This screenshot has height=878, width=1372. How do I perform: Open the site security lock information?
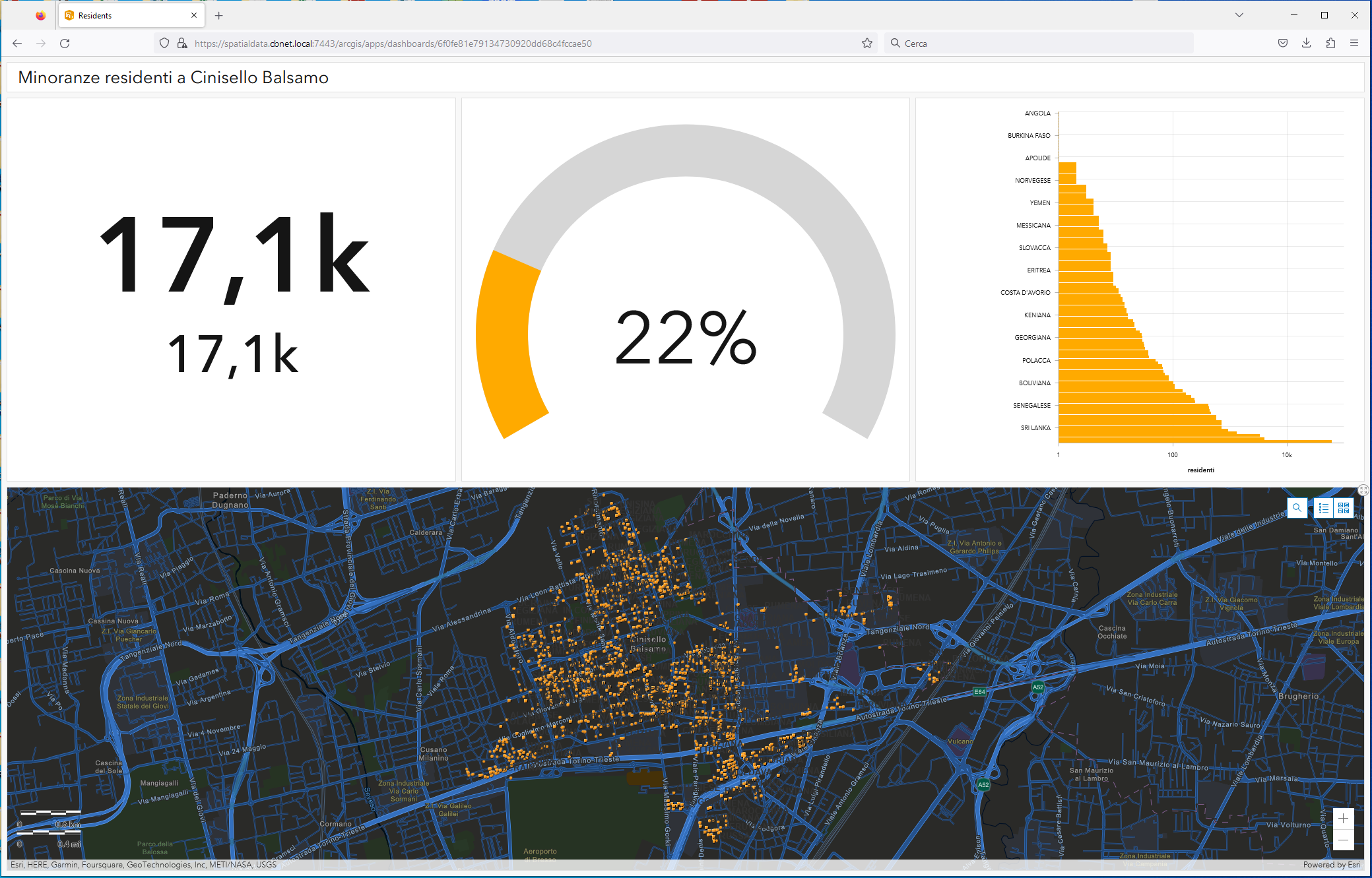click(182, 44)
